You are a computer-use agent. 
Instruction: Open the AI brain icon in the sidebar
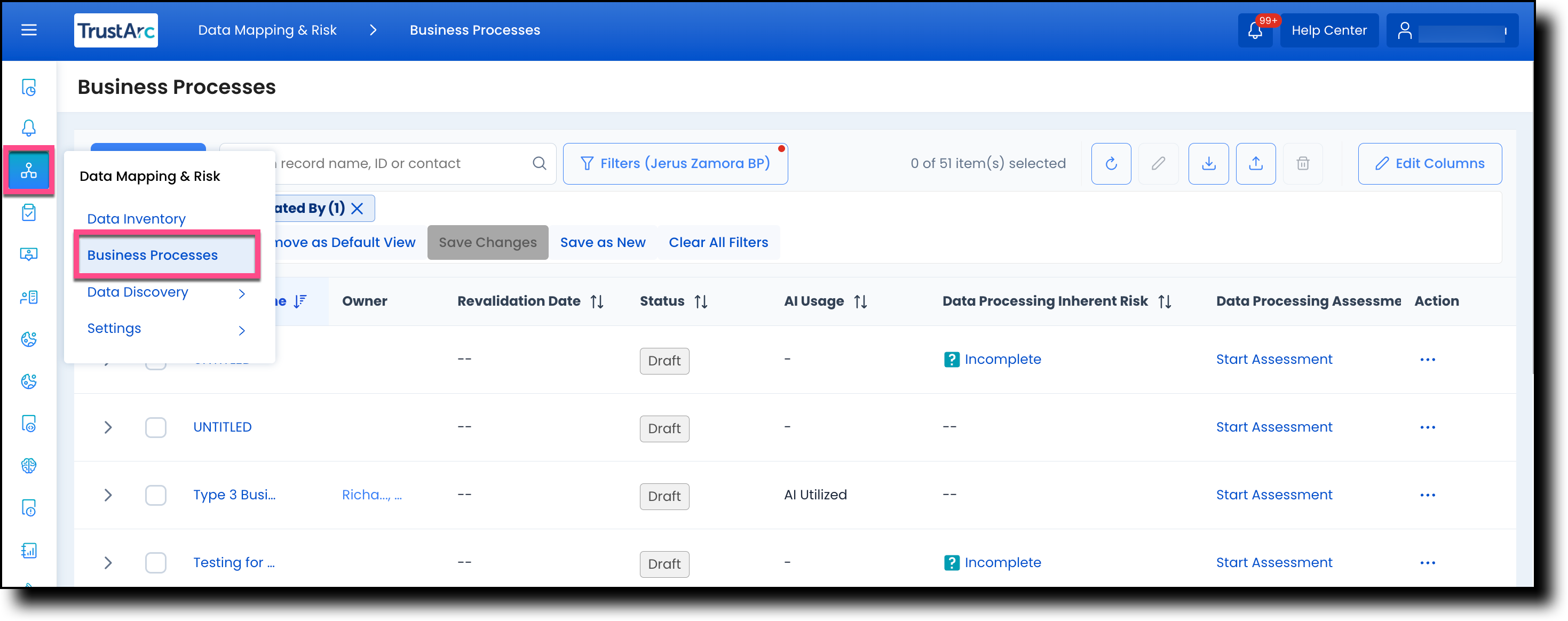coord(29,466)
